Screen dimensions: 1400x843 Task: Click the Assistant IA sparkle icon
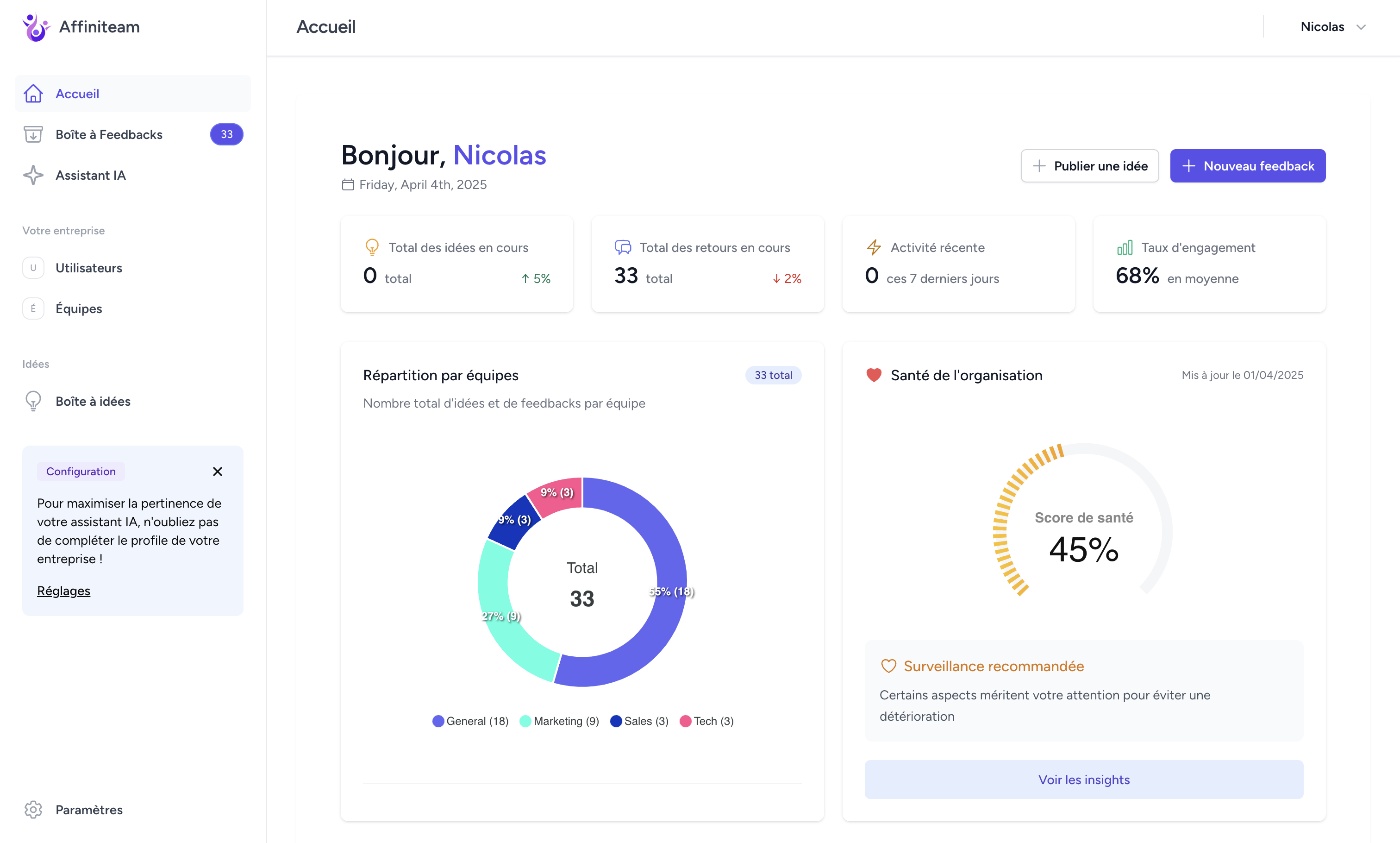(x=33, y=175)
